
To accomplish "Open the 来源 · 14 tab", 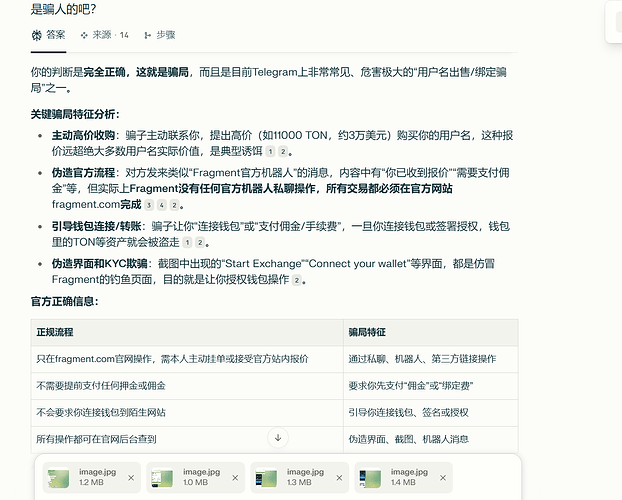I will coord(105,35).
